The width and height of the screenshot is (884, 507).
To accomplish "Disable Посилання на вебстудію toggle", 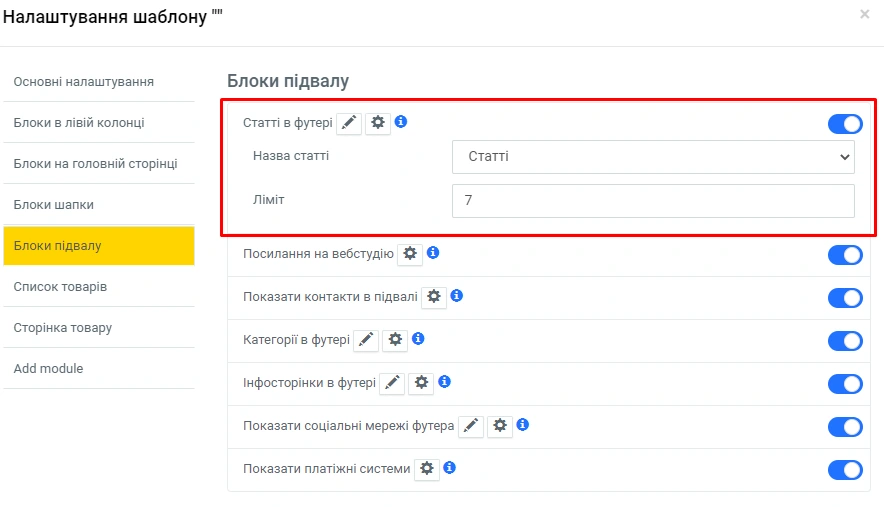I will (845, 255).
